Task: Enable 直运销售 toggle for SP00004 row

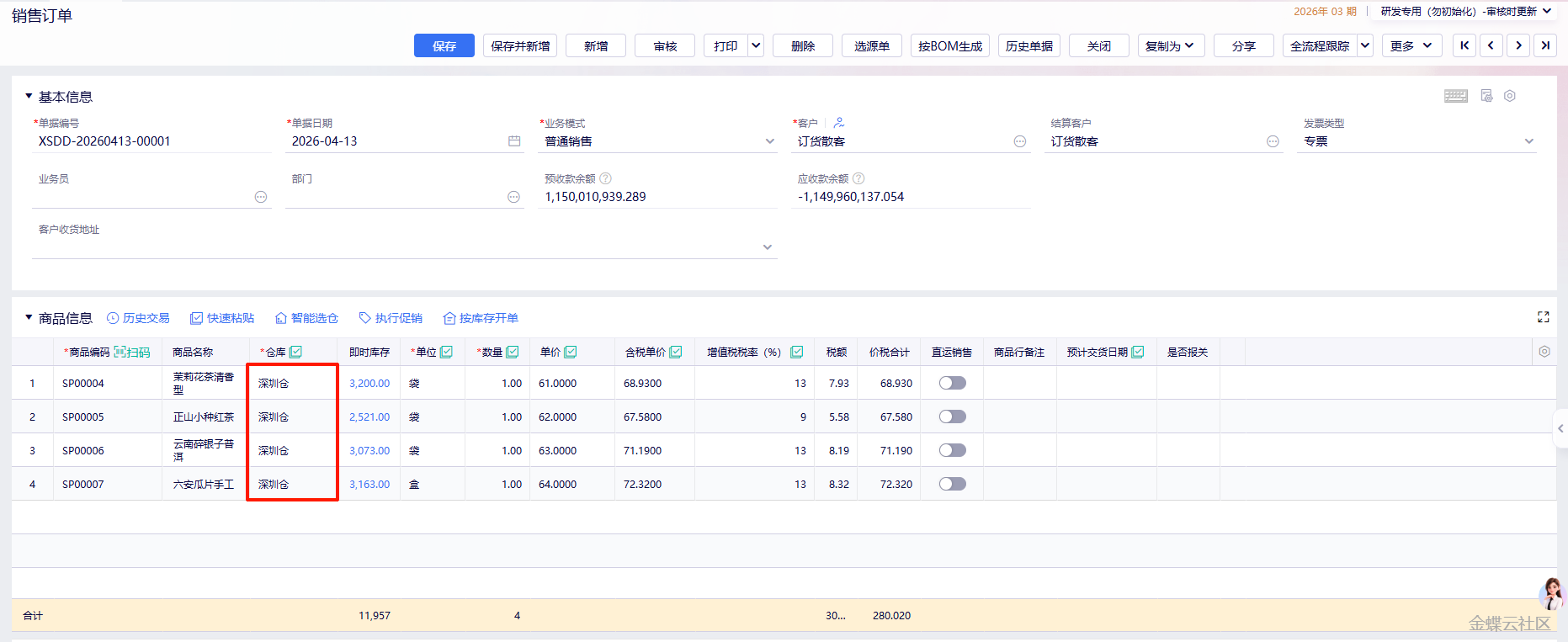Action: [x=953, y=383]
